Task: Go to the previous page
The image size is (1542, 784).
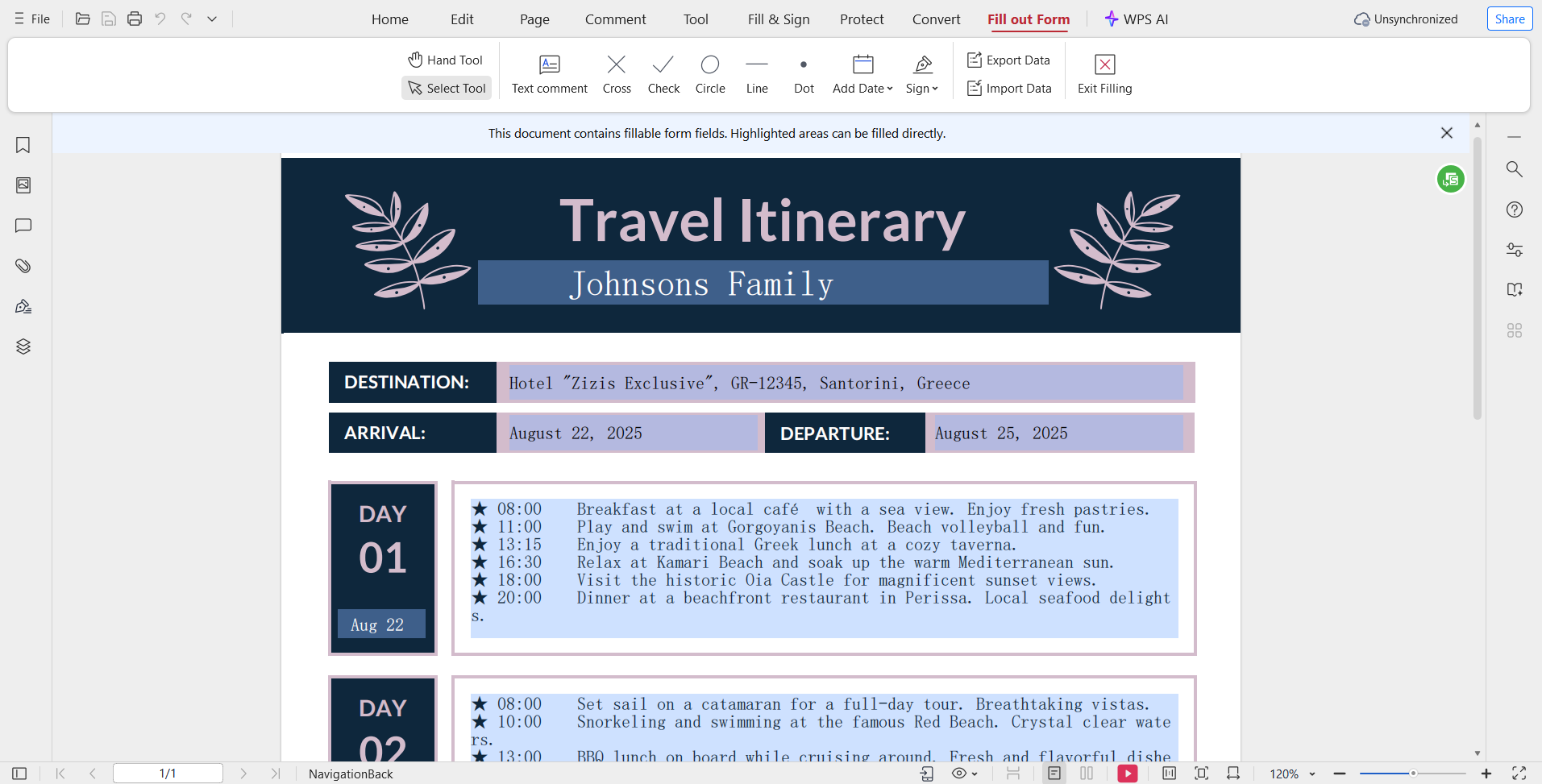Action: 93,774
